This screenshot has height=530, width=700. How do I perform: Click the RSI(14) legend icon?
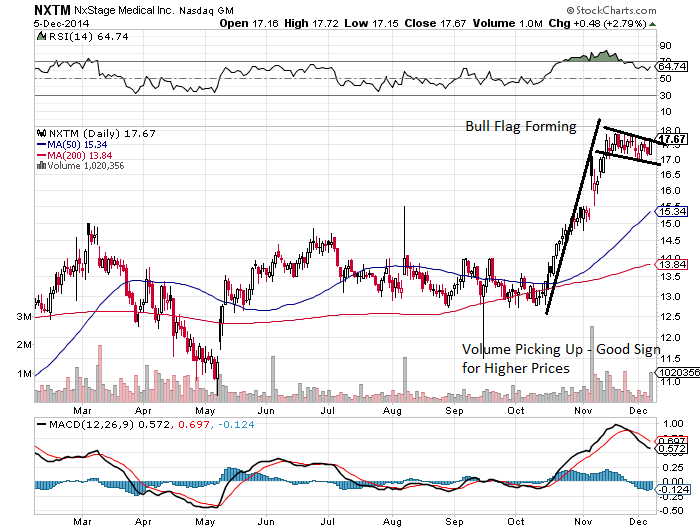pos(41,37)
